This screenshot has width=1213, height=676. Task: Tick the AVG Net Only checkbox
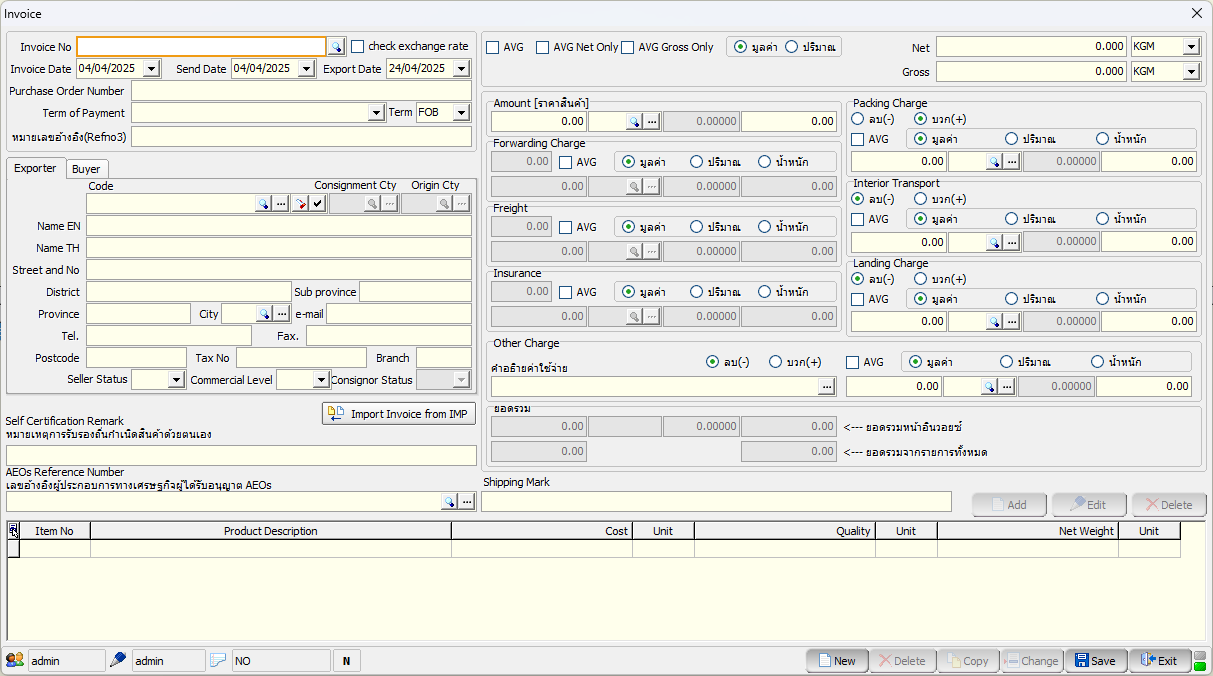[x=543, y=47]
